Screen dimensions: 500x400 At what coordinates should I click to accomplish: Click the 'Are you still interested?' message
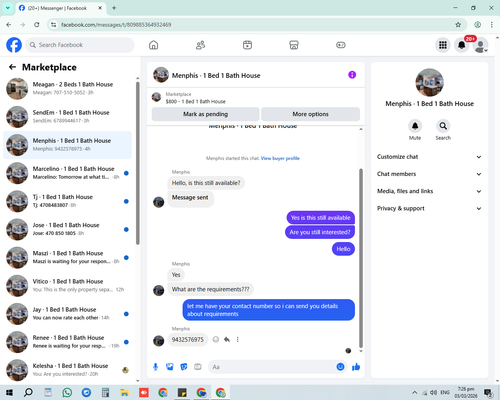(x=320, y=232)
